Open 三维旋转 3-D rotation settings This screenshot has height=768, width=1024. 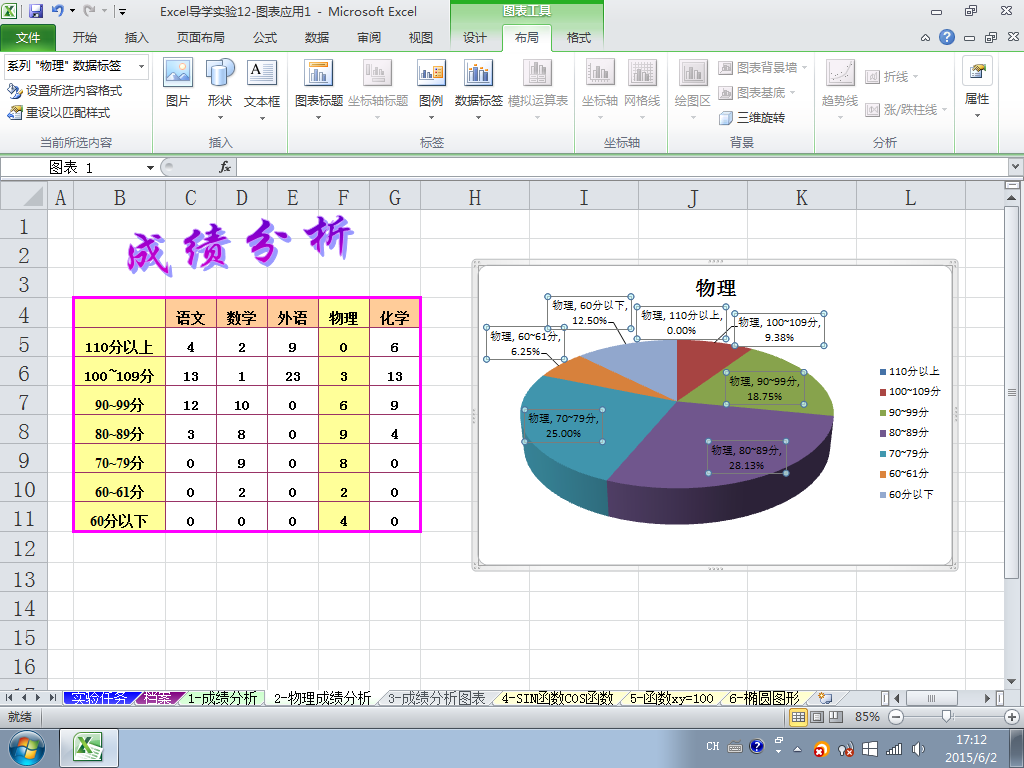click(x=752, y=118)
